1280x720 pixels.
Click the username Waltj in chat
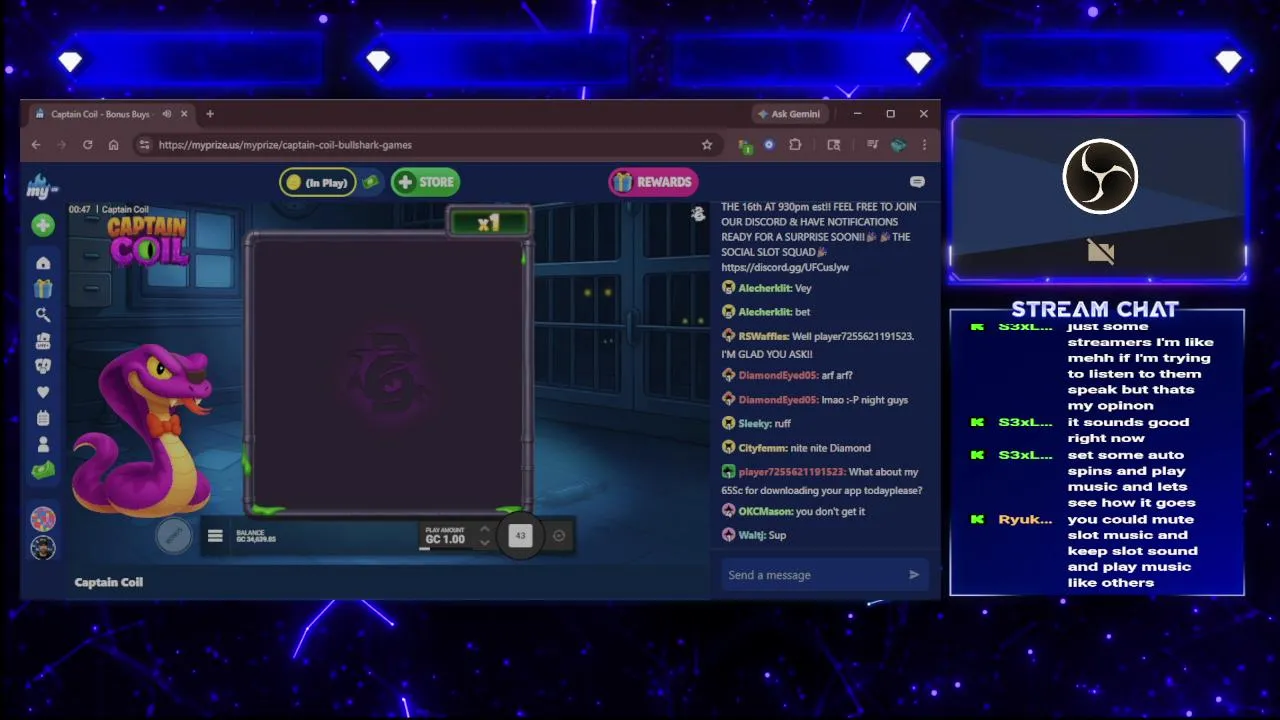[x=751, y=535]
